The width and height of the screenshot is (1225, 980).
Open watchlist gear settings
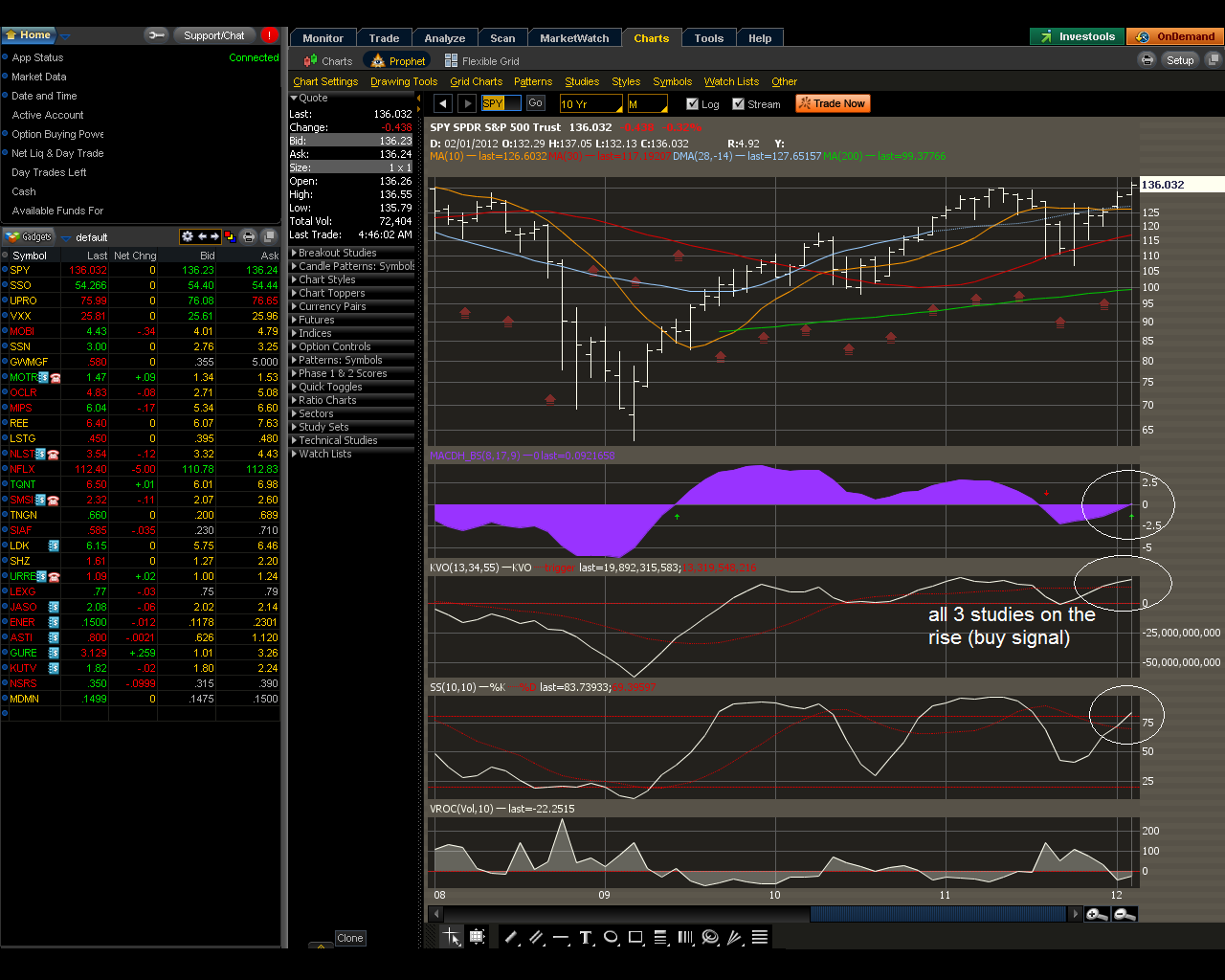(x=188, y=236)
